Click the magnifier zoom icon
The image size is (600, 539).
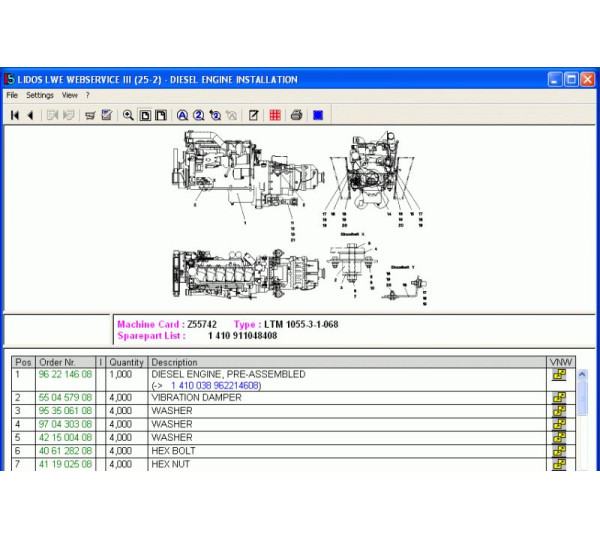[x=128, y=115]
